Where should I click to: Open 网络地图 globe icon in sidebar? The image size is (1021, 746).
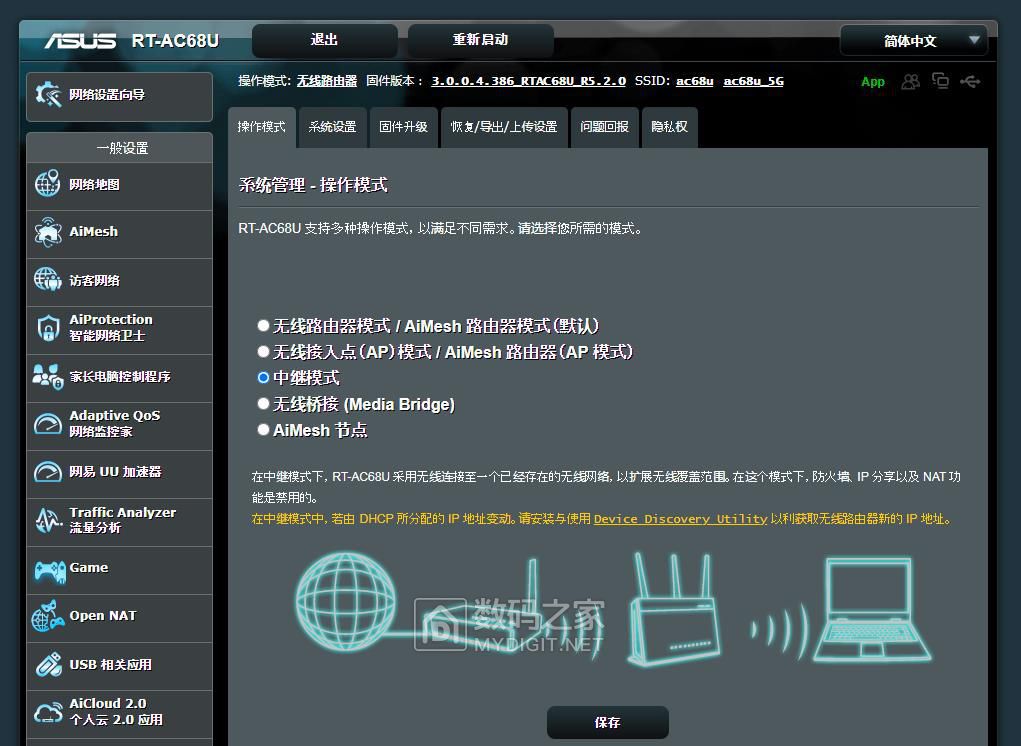click(48, 184)
